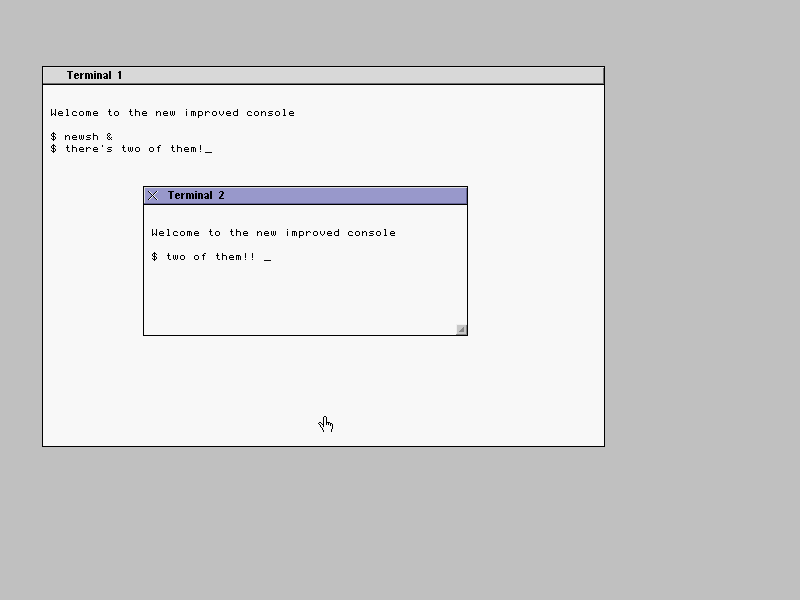Viewport: 800px width, 600px height.
Task: Click the "two of them!!" prompt line in Terminal 2
Action: pyautogui.click(x=211, y=257)
